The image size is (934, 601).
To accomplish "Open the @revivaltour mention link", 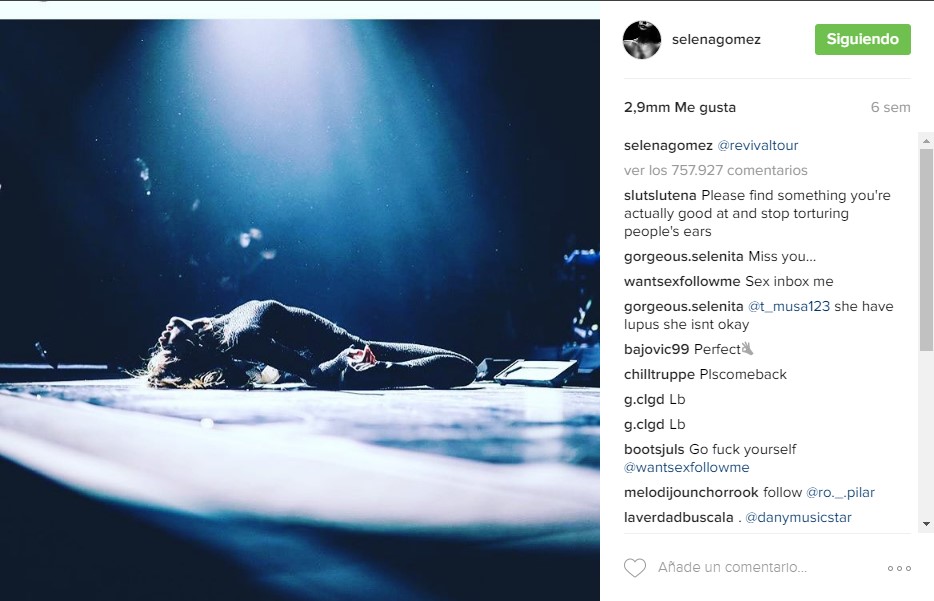I will pyautogui.click(x=758, y=145).
